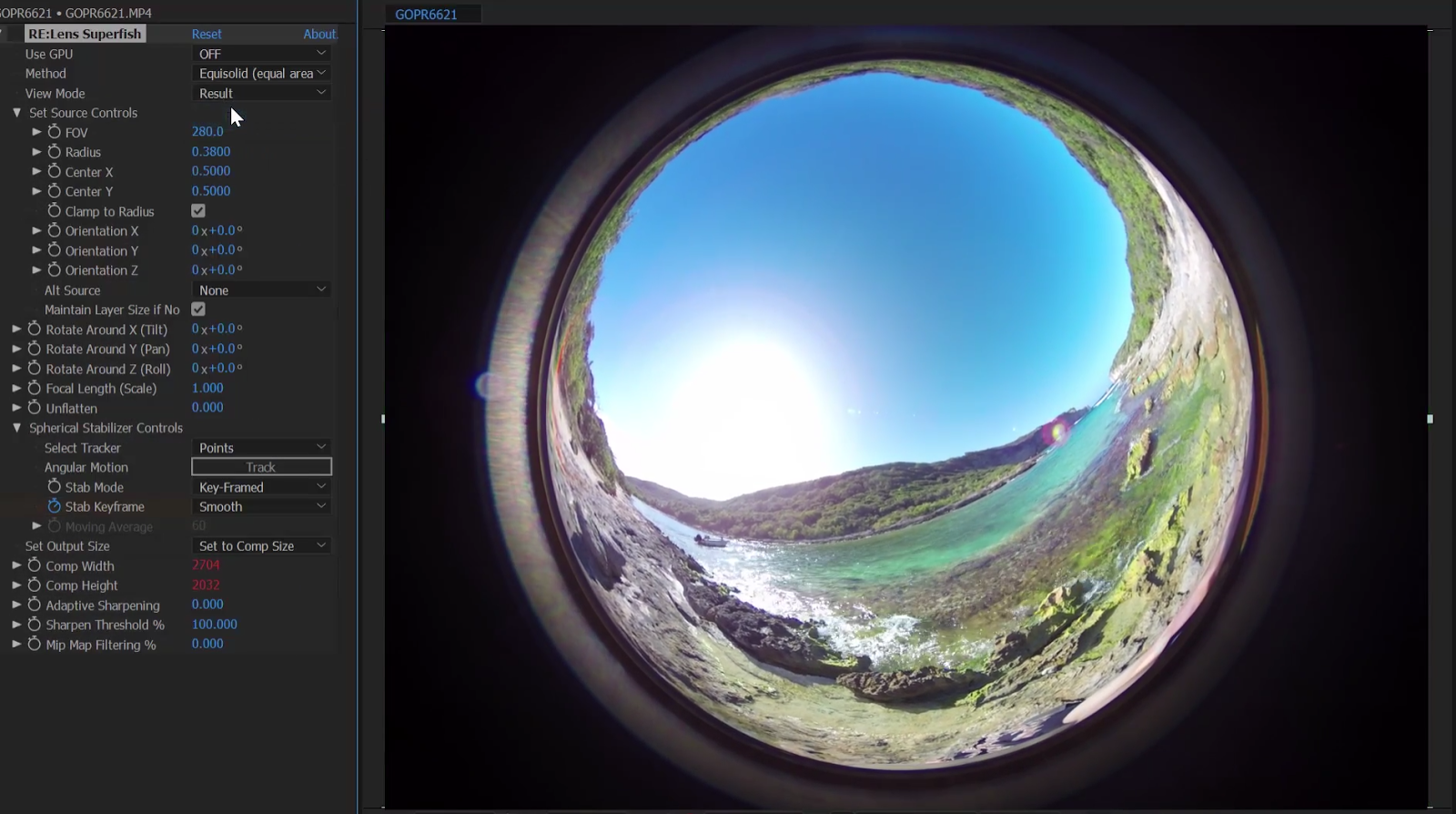Viewport: 1456px width, 814px height.
Task: Open the Stab Keyframe Smooth dropdown
Action: (x=261, y=506)
